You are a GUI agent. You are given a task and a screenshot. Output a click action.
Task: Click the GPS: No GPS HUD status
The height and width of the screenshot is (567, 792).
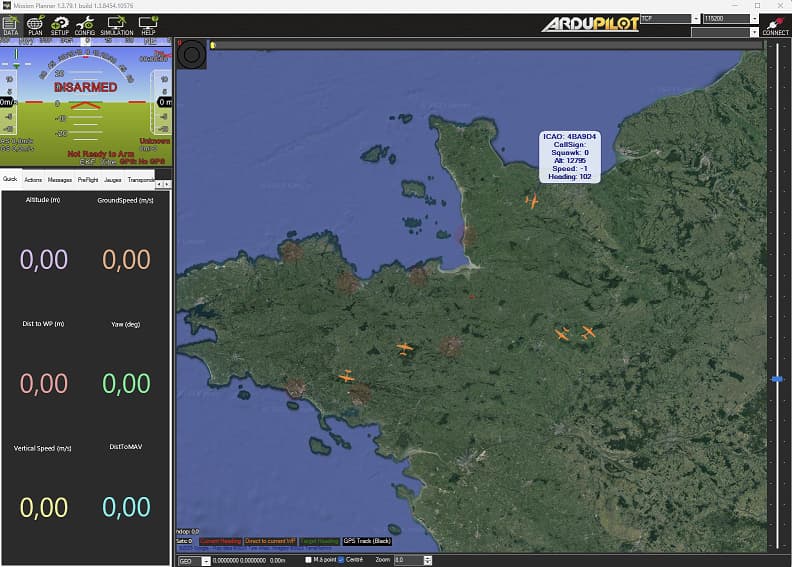pyautogui.click(x=142, y=162)
